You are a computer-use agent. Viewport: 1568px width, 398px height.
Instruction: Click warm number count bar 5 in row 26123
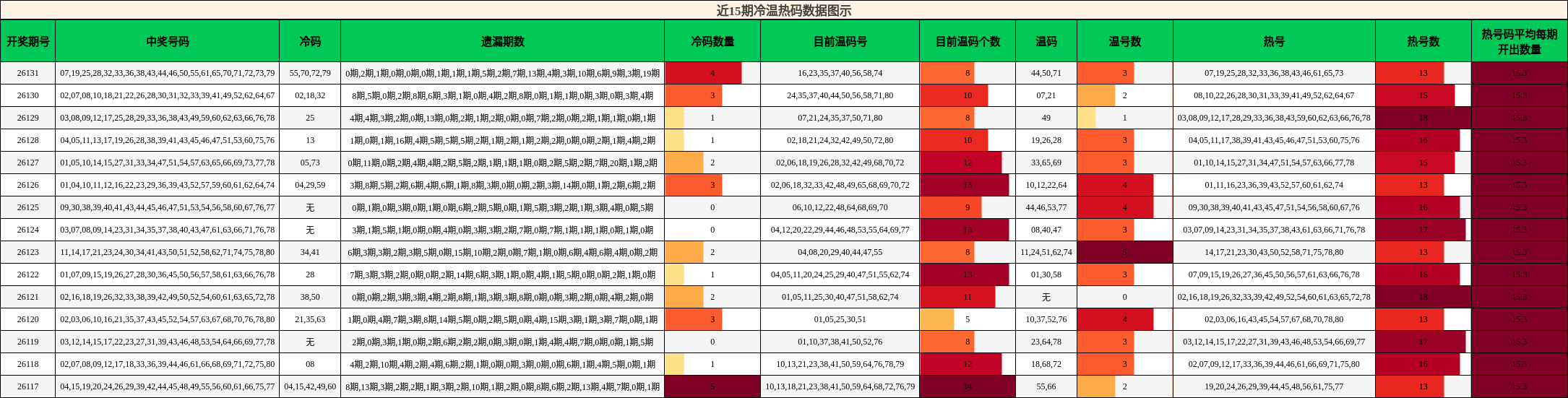click(x=1125, y=252)
